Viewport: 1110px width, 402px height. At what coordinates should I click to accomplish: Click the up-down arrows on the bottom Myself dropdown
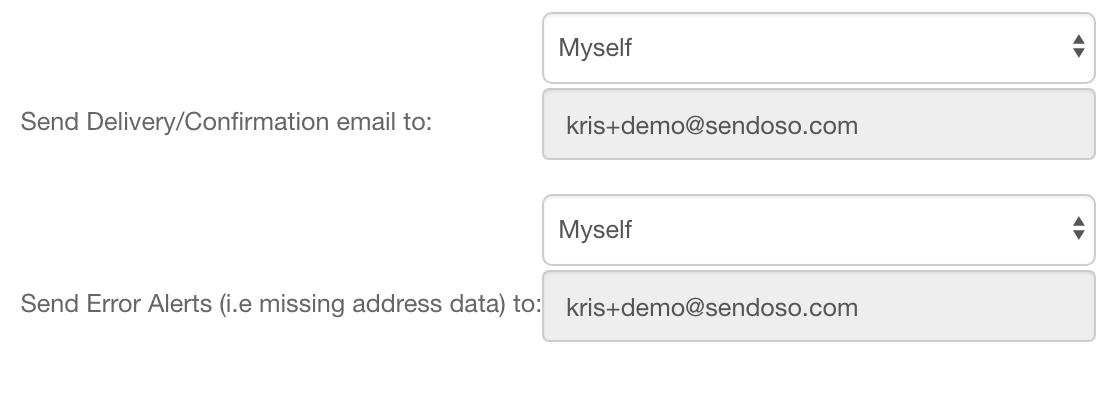(x=1077, y=229)
